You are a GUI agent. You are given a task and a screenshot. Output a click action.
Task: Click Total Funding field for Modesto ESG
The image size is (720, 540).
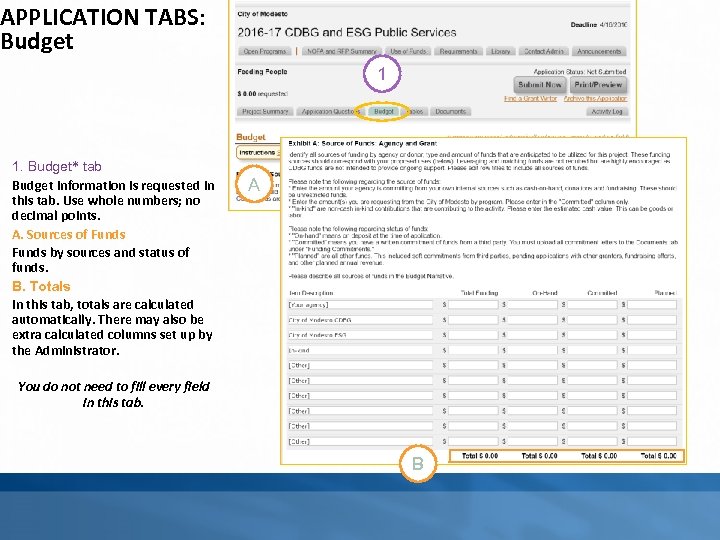473,335
